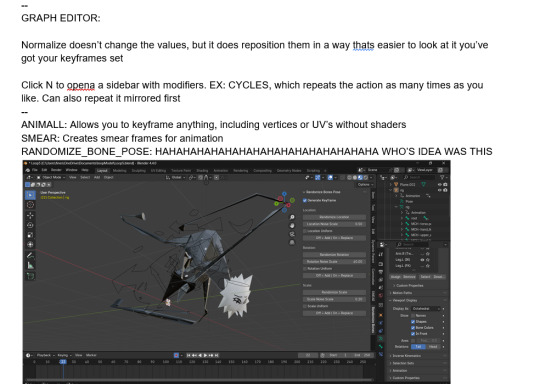This screenshot has width=540, height=384.
Task: Click the Head relations button
Action: [433, 346]
